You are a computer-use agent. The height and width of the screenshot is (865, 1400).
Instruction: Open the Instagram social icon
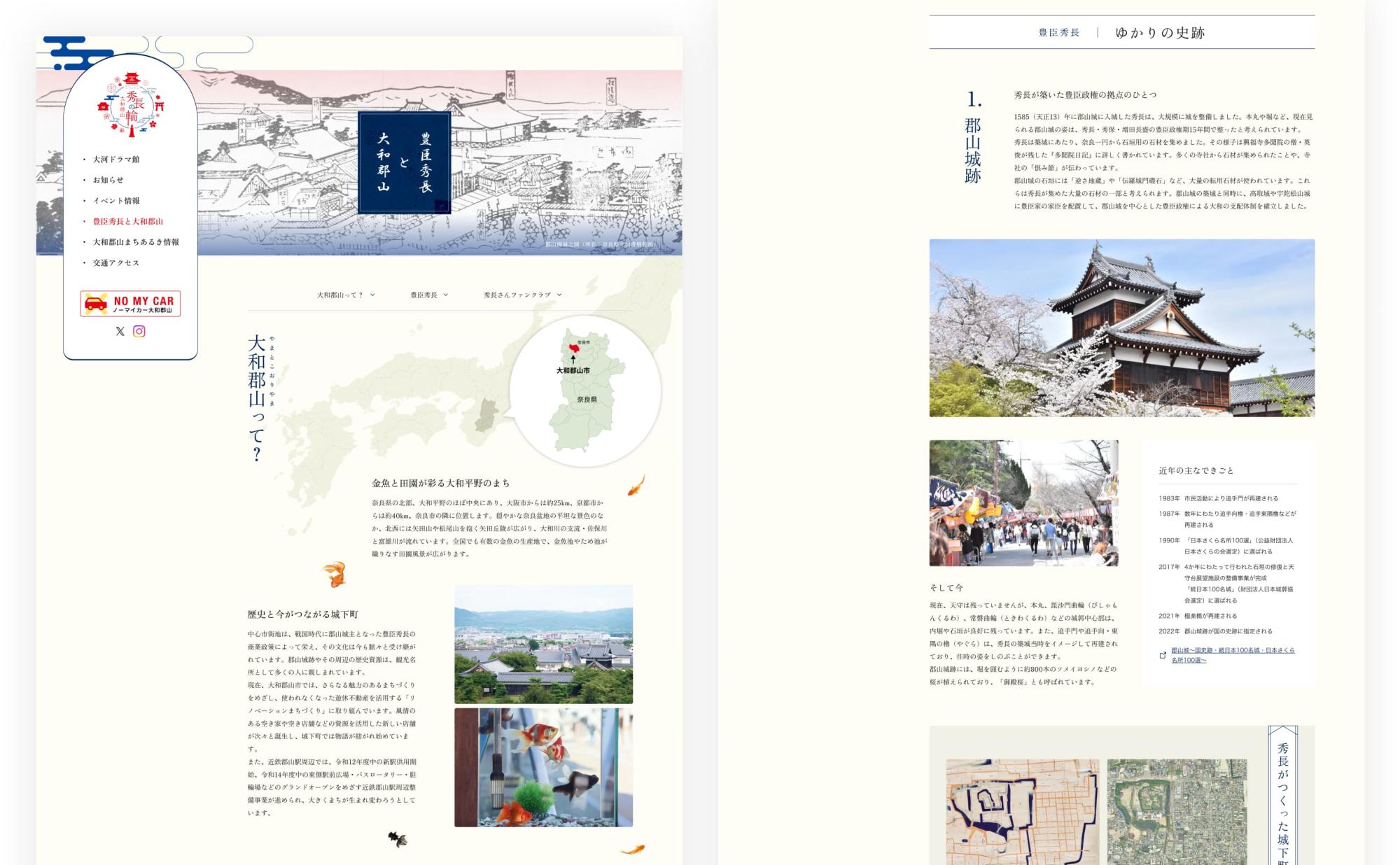(139, 331)
